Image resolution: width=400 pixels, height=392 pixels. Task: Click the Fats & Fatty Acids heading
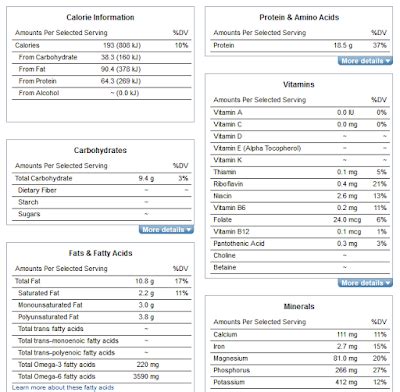(100, 253)
